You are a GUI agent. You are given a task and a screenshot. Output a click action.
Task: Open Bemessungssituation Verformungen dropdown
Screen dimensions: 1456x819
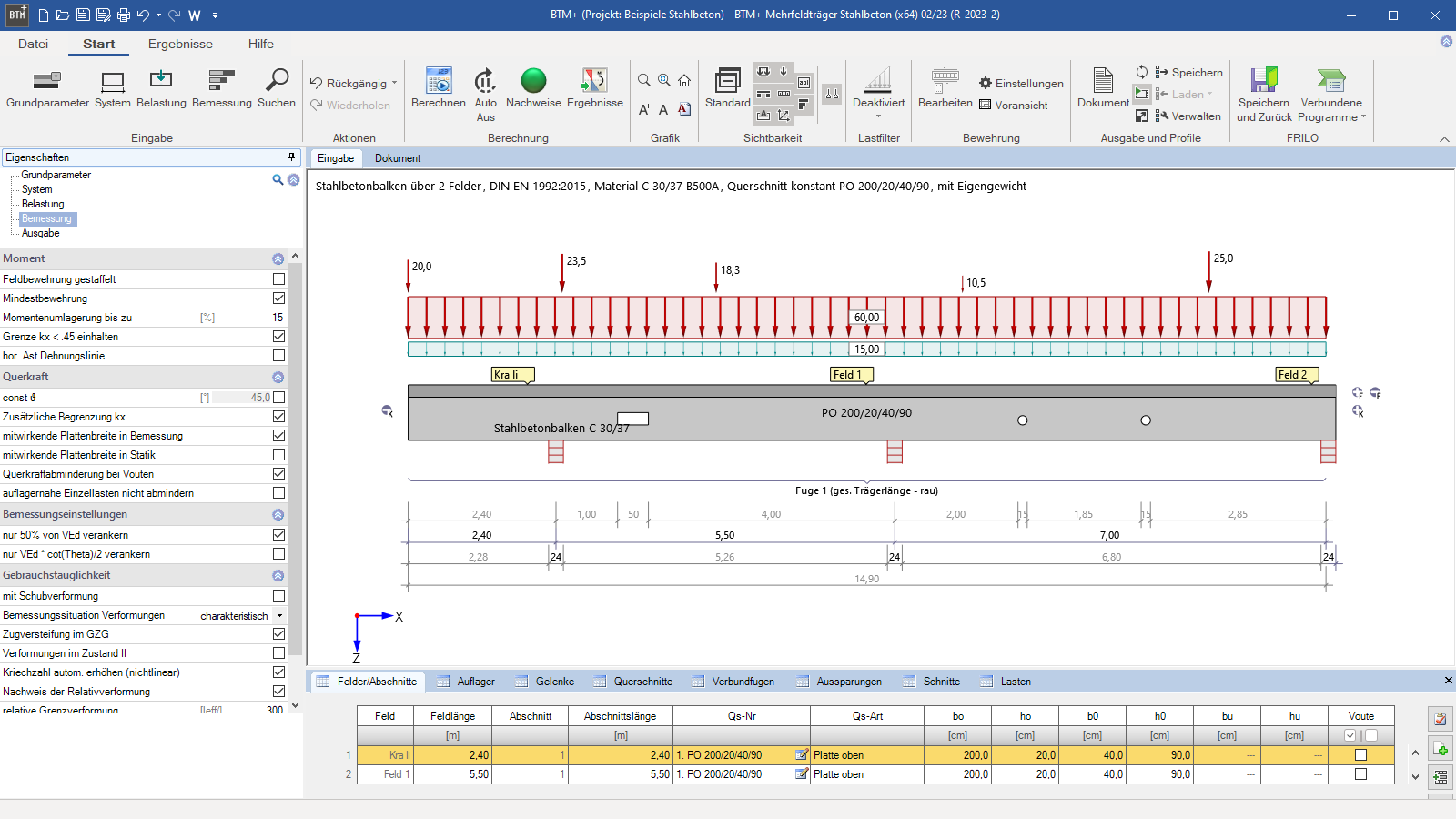[x=279, y=616]
